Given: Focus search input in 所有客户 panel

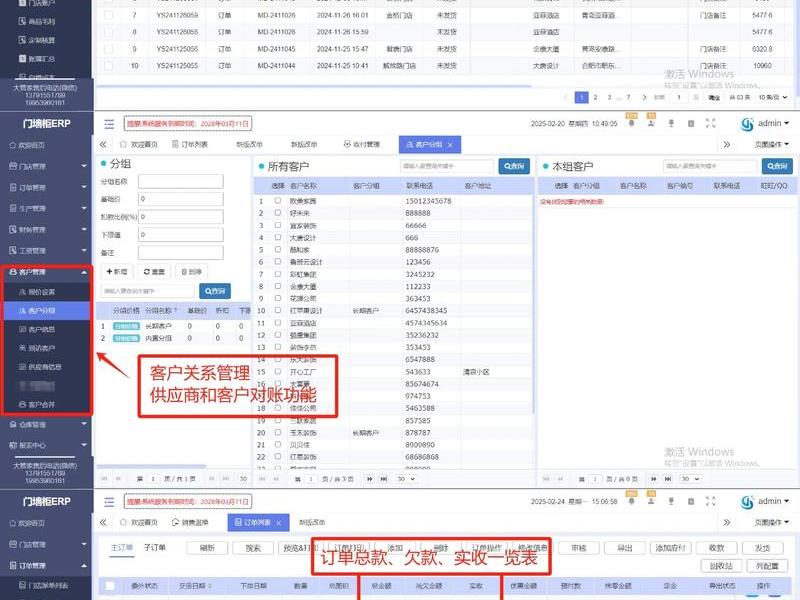Looking at the screenshot, I should pos(447,166).
